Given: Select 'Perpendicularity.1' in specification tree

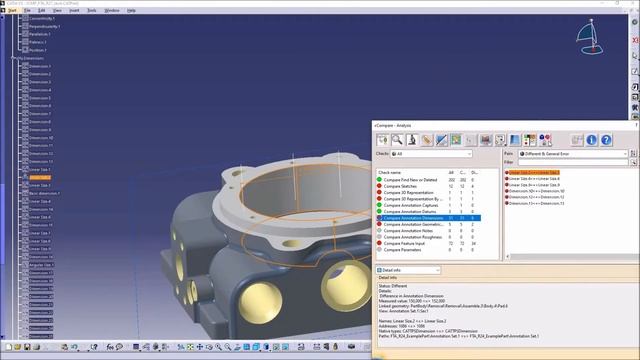Looking at the screenshot, I should click(x=44, y=27).
